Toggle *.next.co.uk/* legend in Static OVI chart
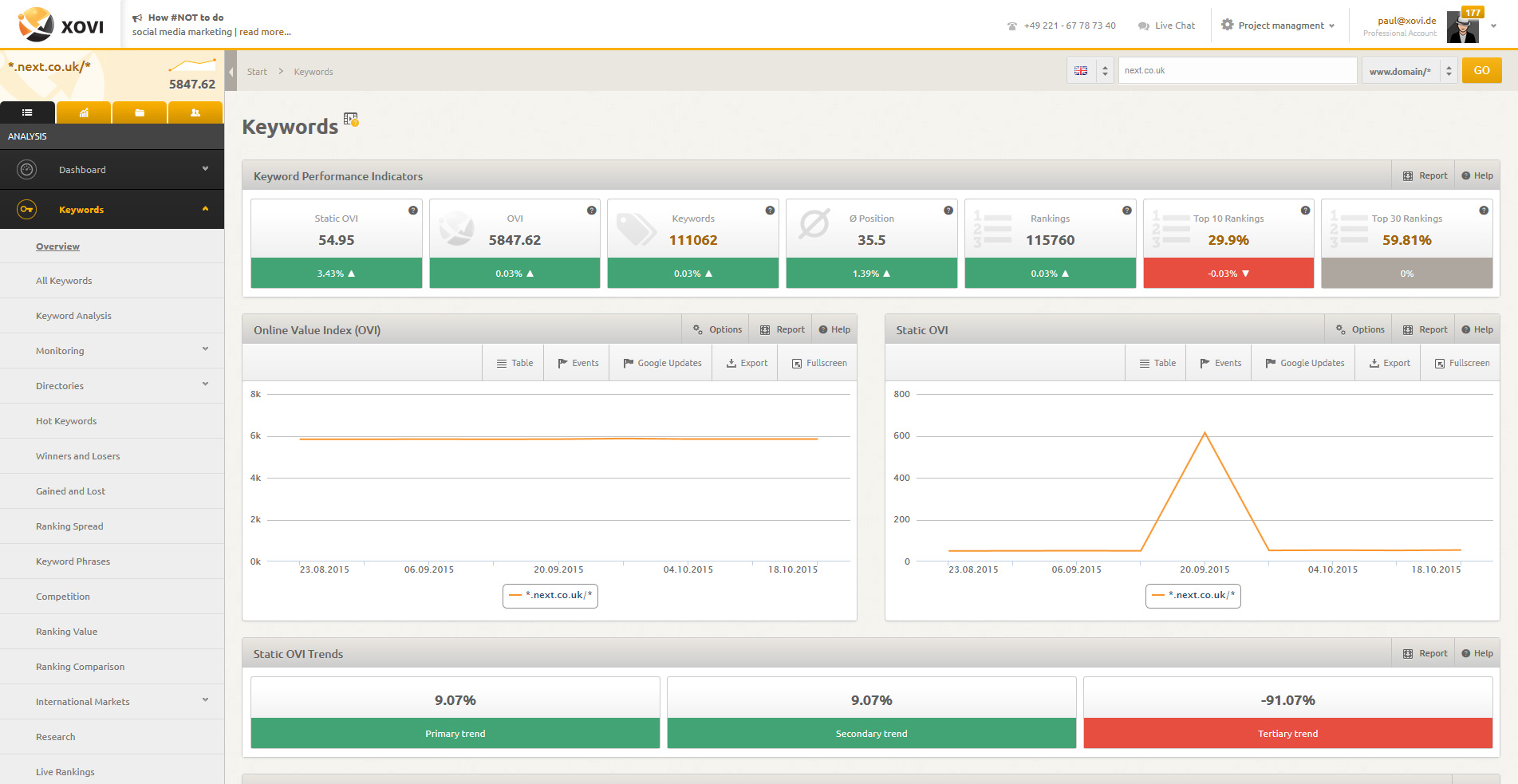Image resolution: width=1518 pixels, height=784 pixels. click(1193, 595)
